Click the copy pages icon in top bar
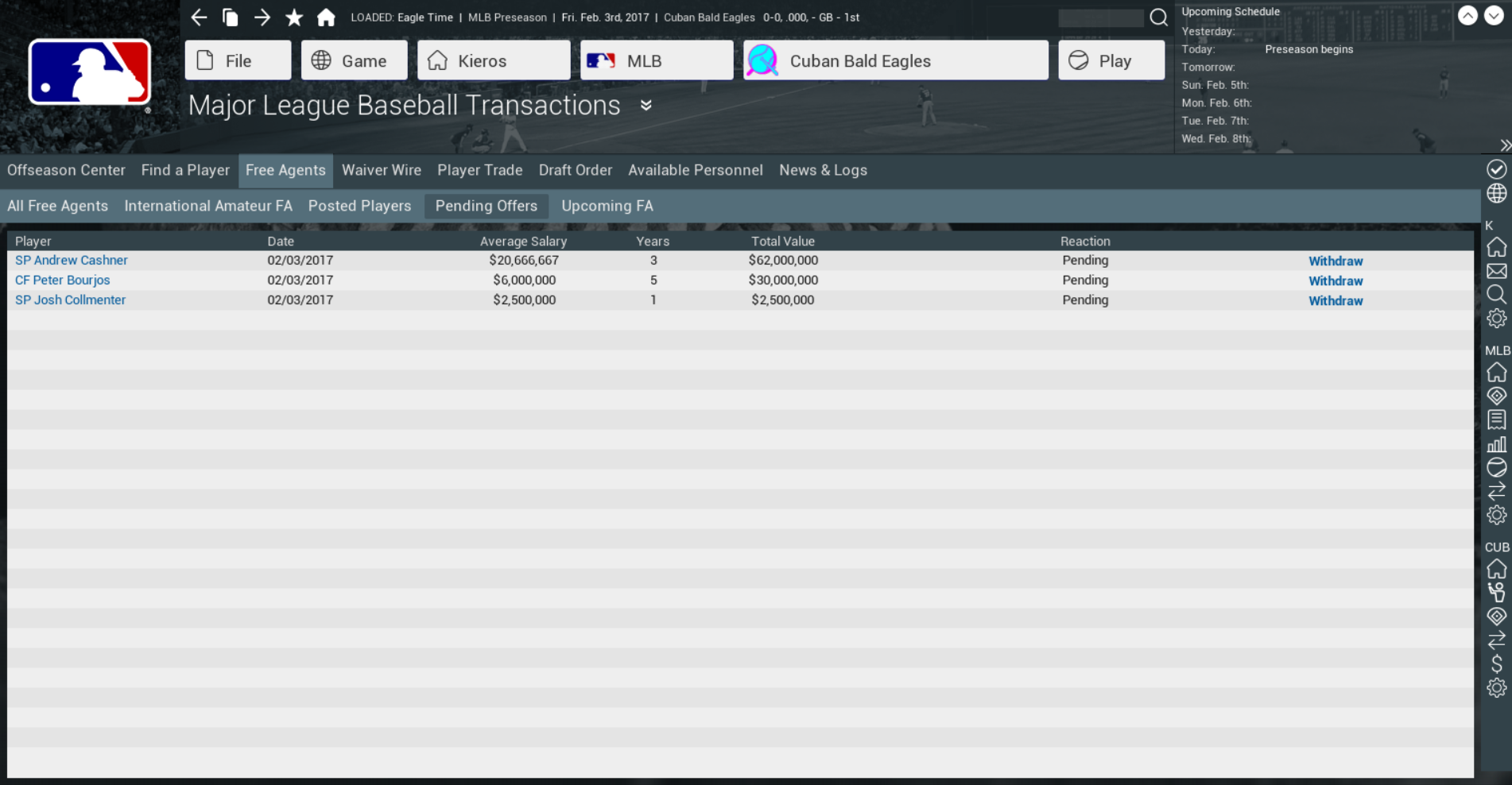Image resolution: width=1512 pixels, height=785 pixels. [231, 17]
